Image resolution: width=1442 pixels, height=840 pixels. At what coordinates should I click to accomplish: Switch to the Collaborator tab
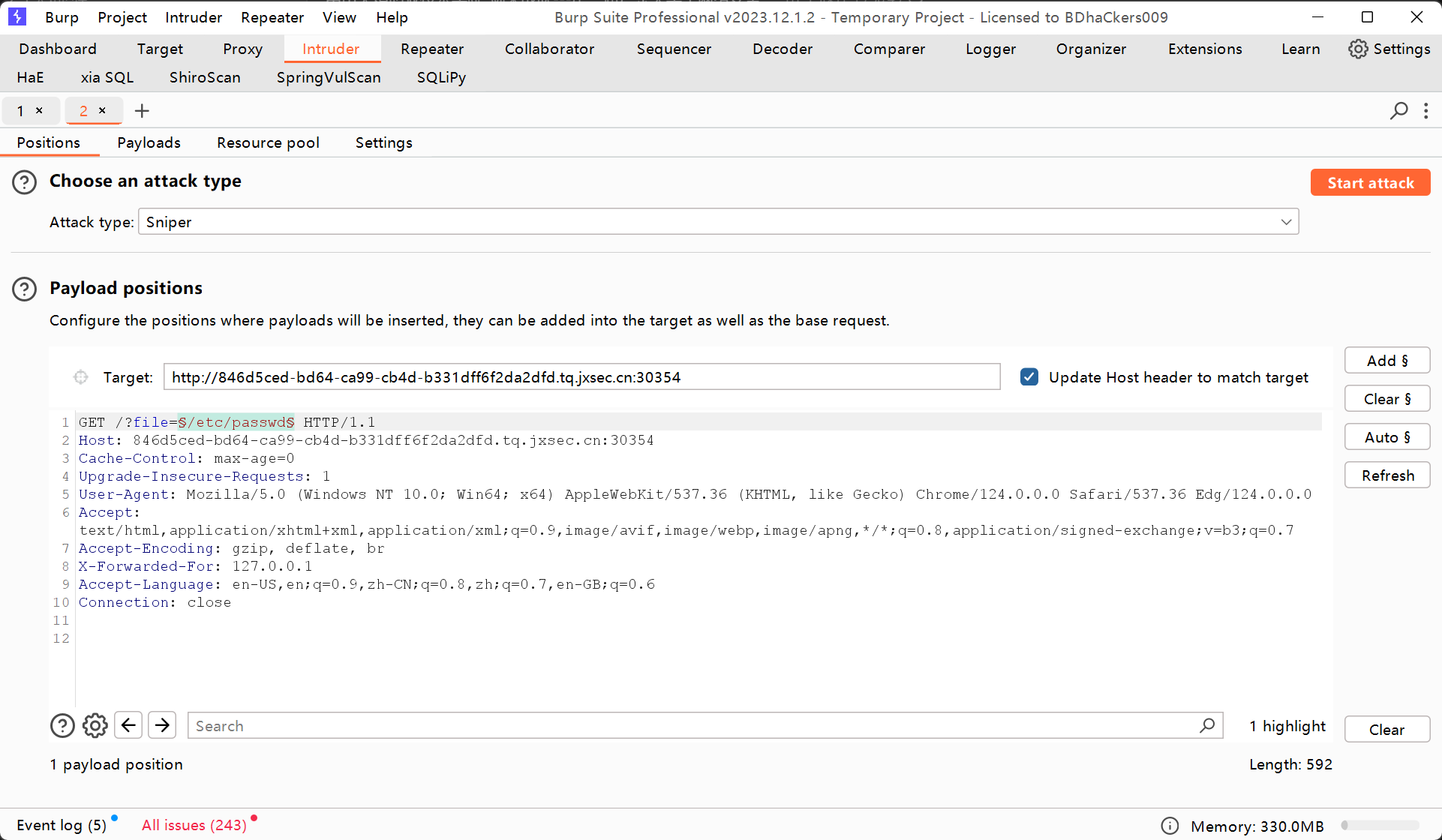[x=549, y=49]
